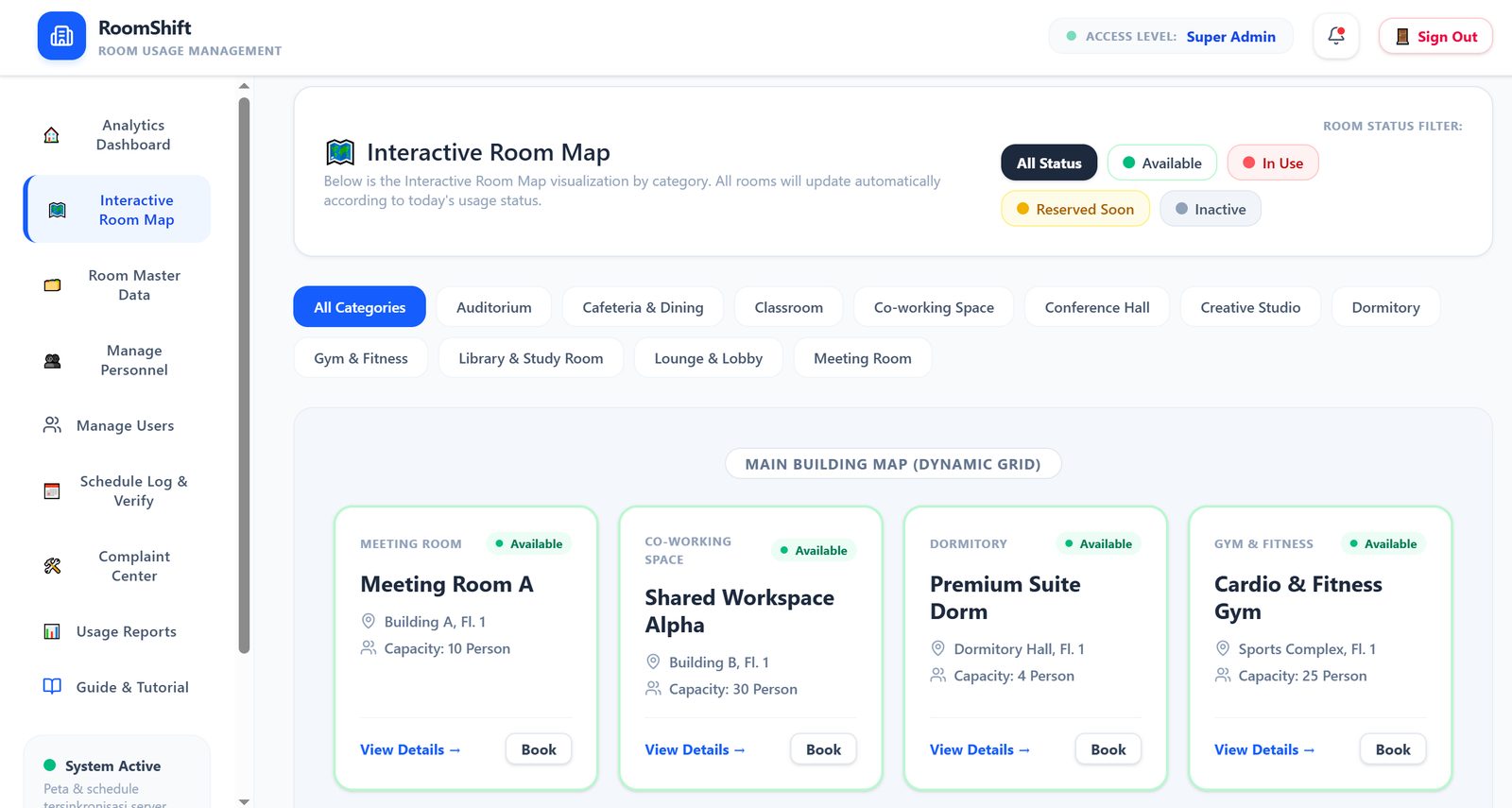Screen dimensions: 1512x808
Task: Select the Meeting Room category
Action: (x=862, y=358)
